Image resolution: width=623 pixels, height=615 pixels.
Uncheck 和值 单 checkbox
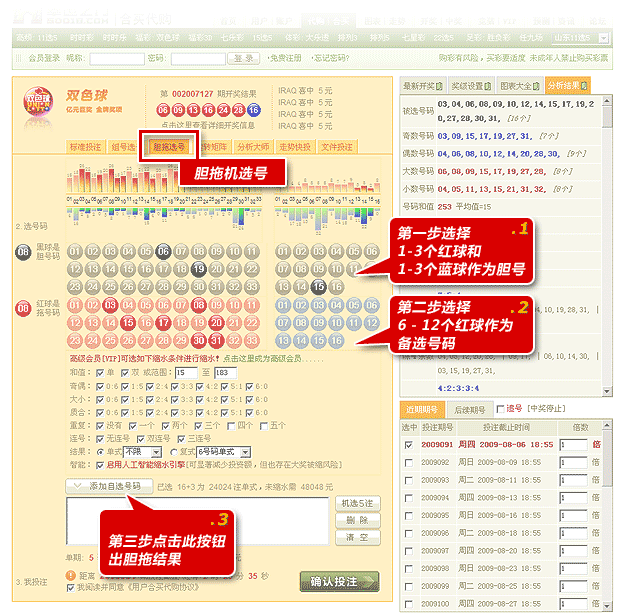click(x=100, y=373)
